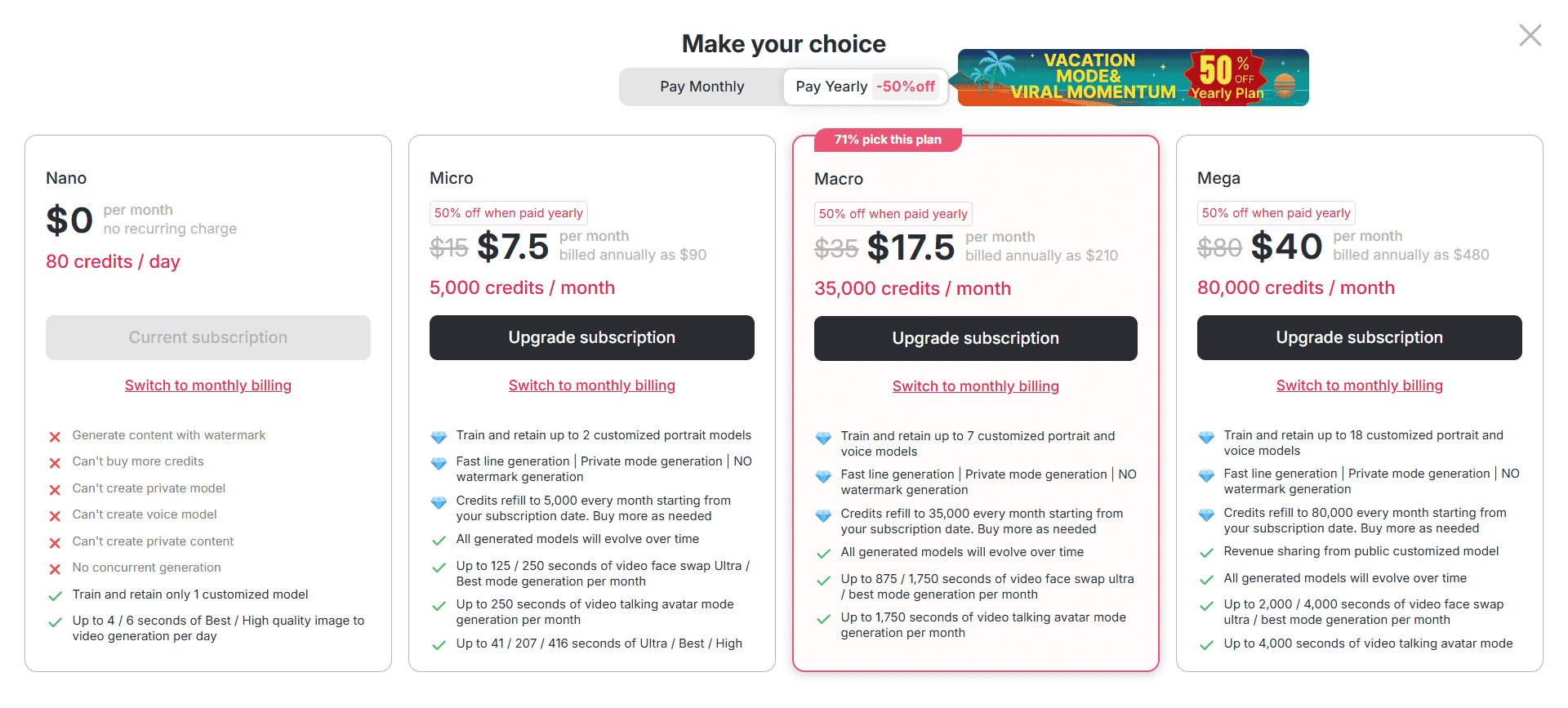Click the 71% pick this plan badge
This screenshot has width=1568, height=708.
(887, 140)
